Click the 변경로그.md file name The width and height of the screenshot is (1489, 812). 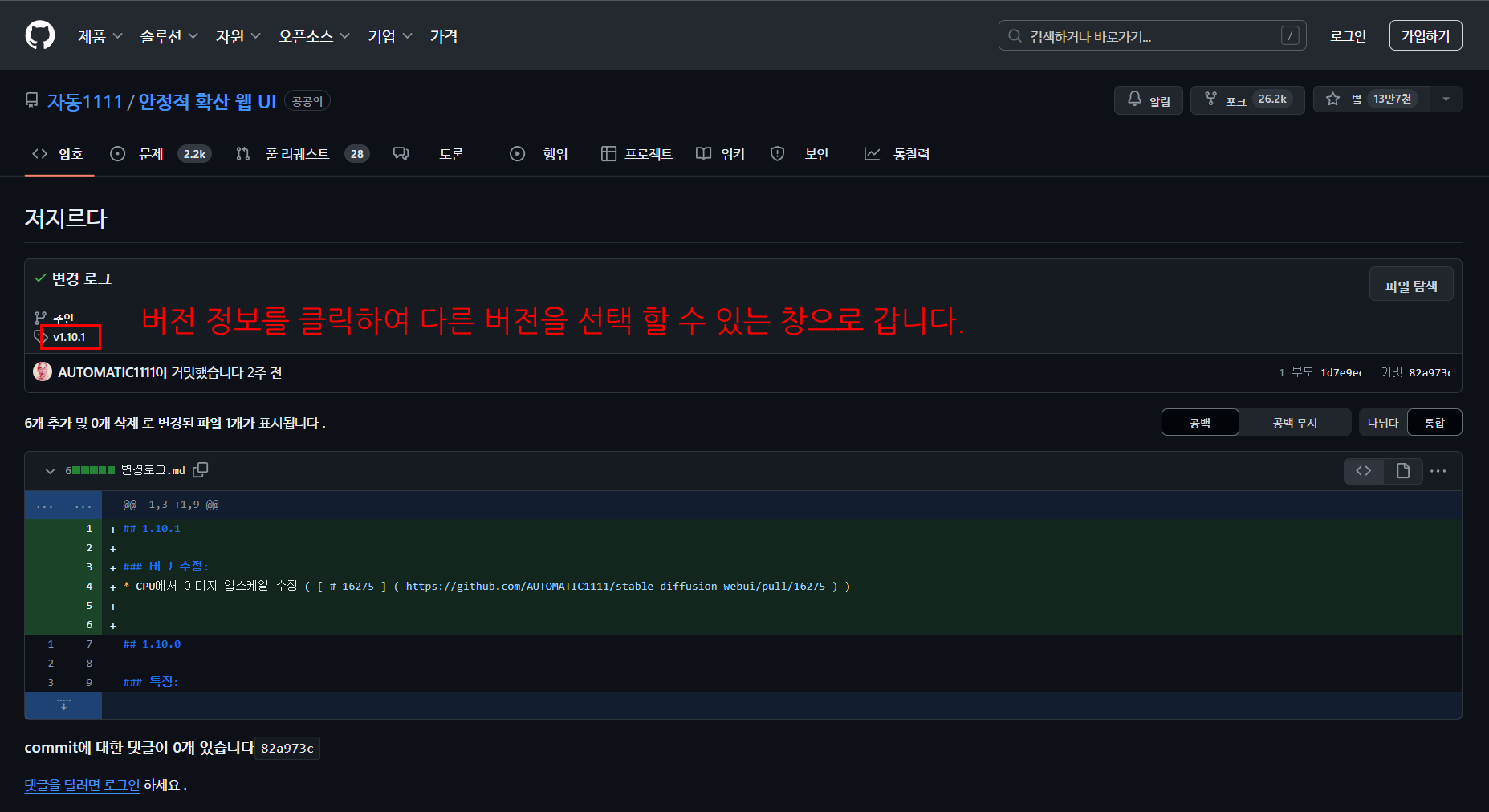tap(153, 470)
